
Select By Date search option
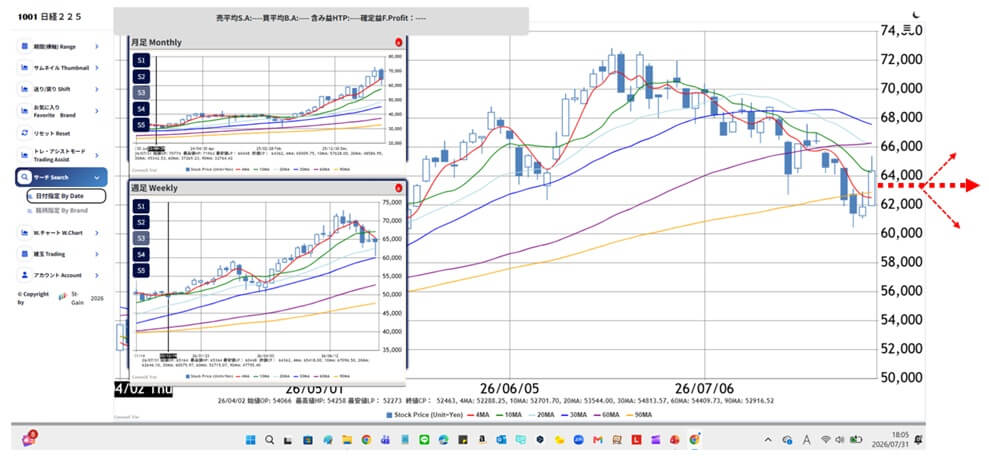66,197
